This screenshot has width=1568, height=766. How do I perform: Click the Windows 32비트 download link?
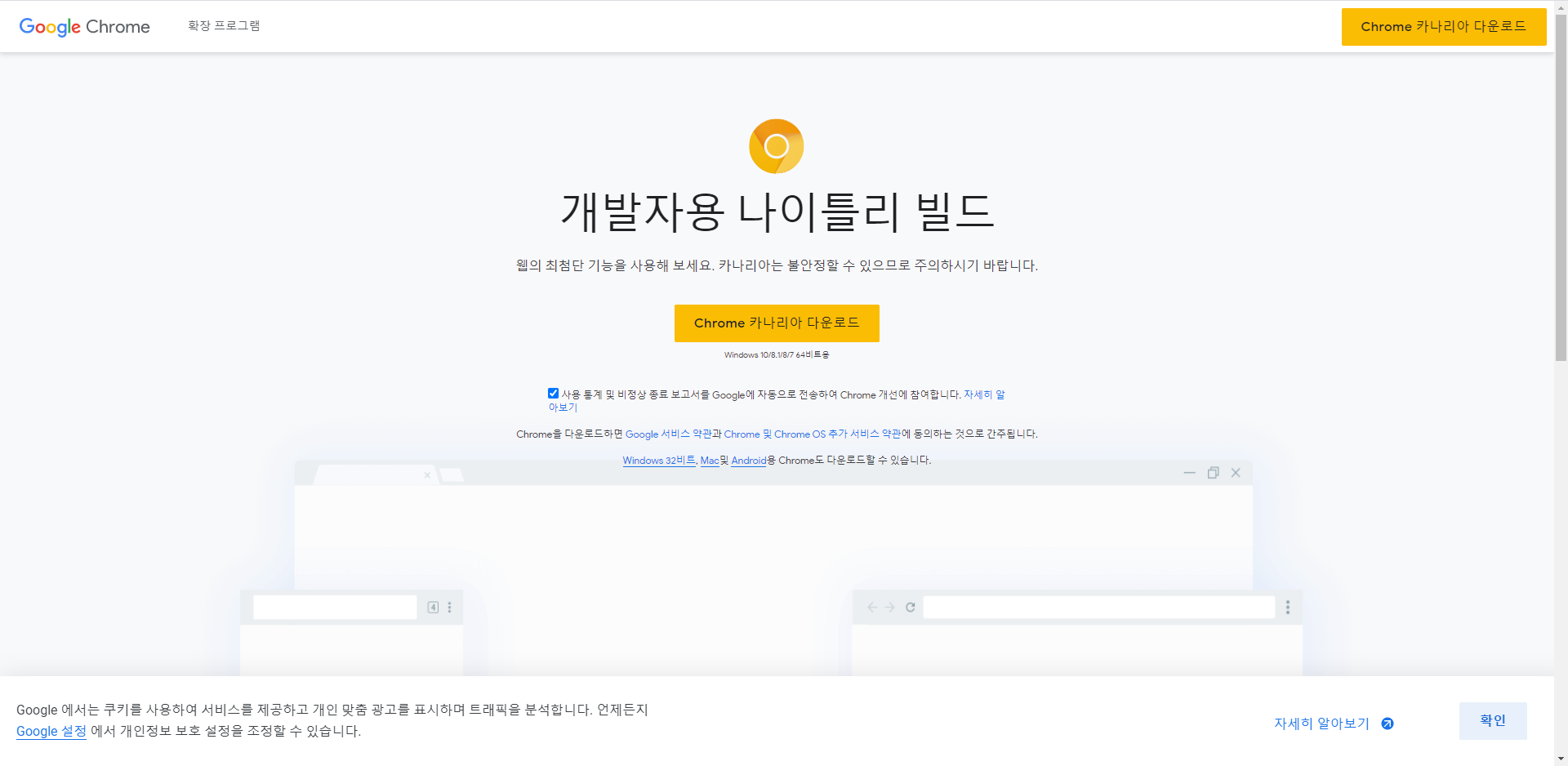(659, 461)
